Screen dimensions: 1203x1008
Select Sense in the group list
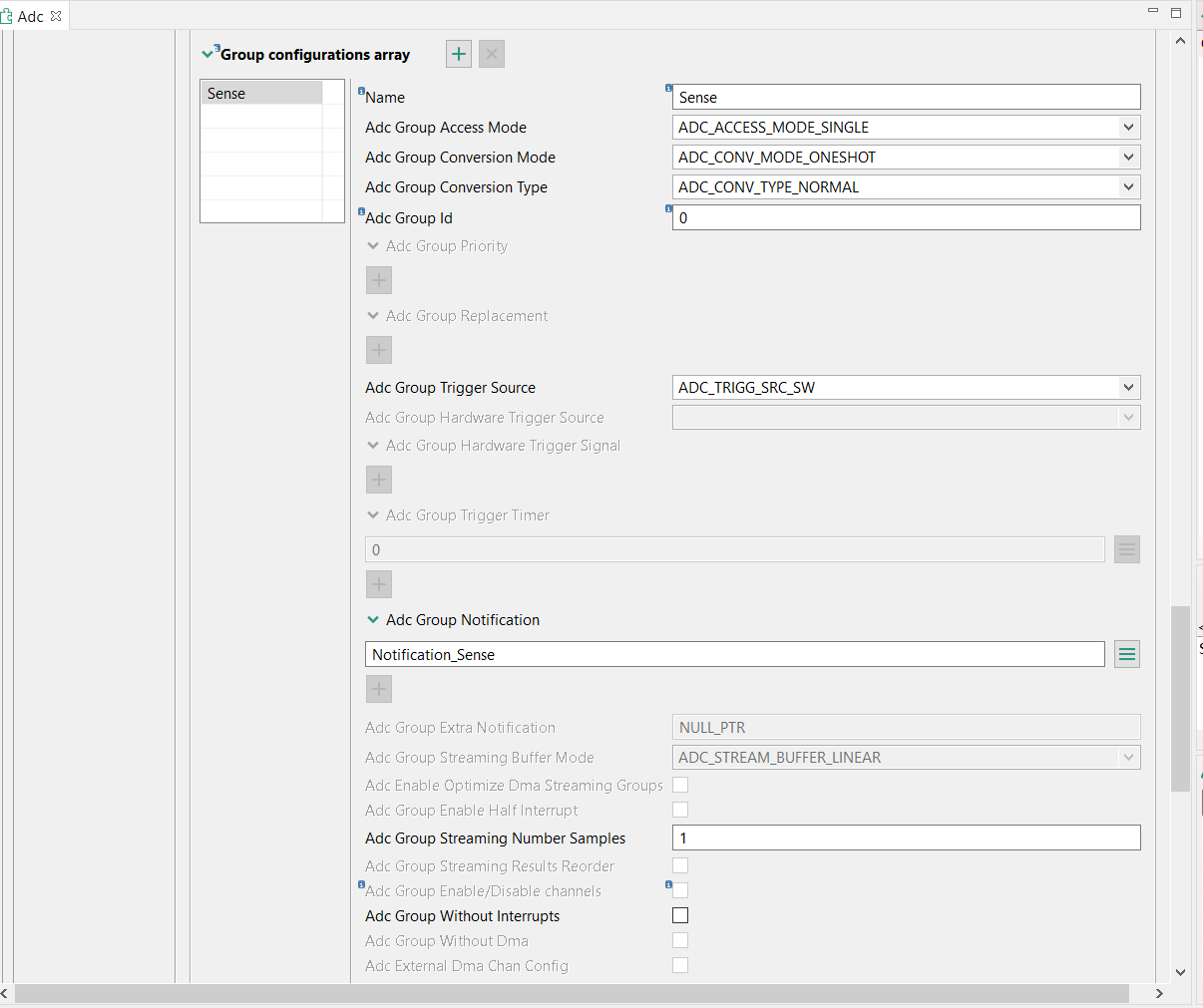261,93
